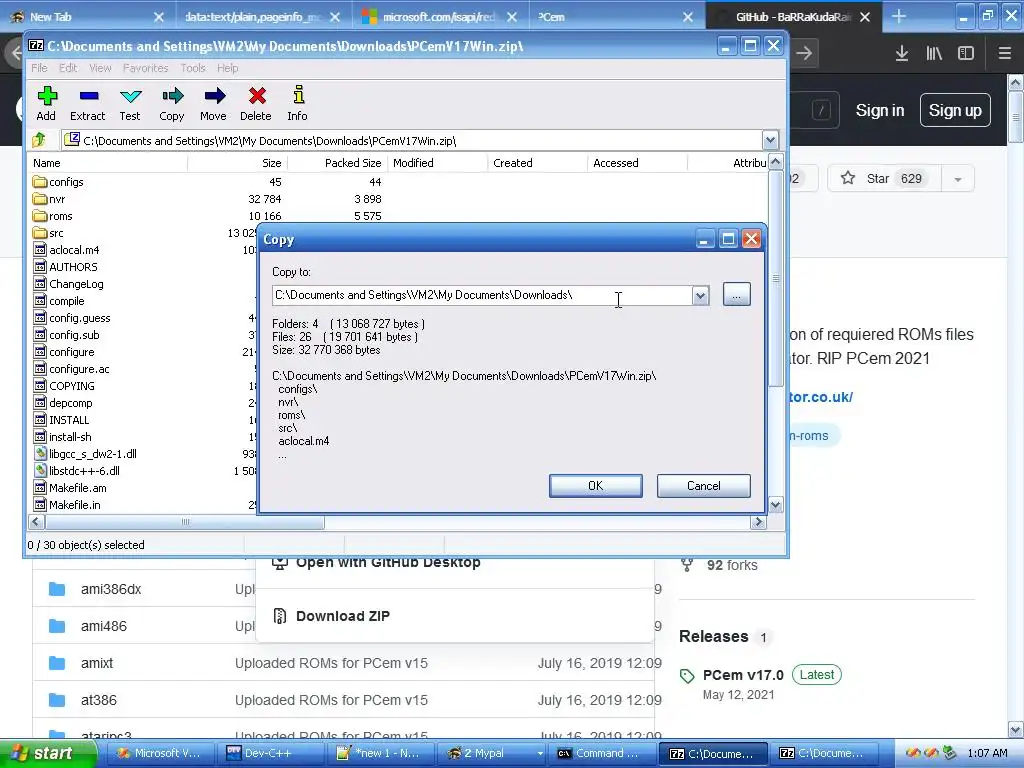Select the ChangeLog file row

[69, 284]
